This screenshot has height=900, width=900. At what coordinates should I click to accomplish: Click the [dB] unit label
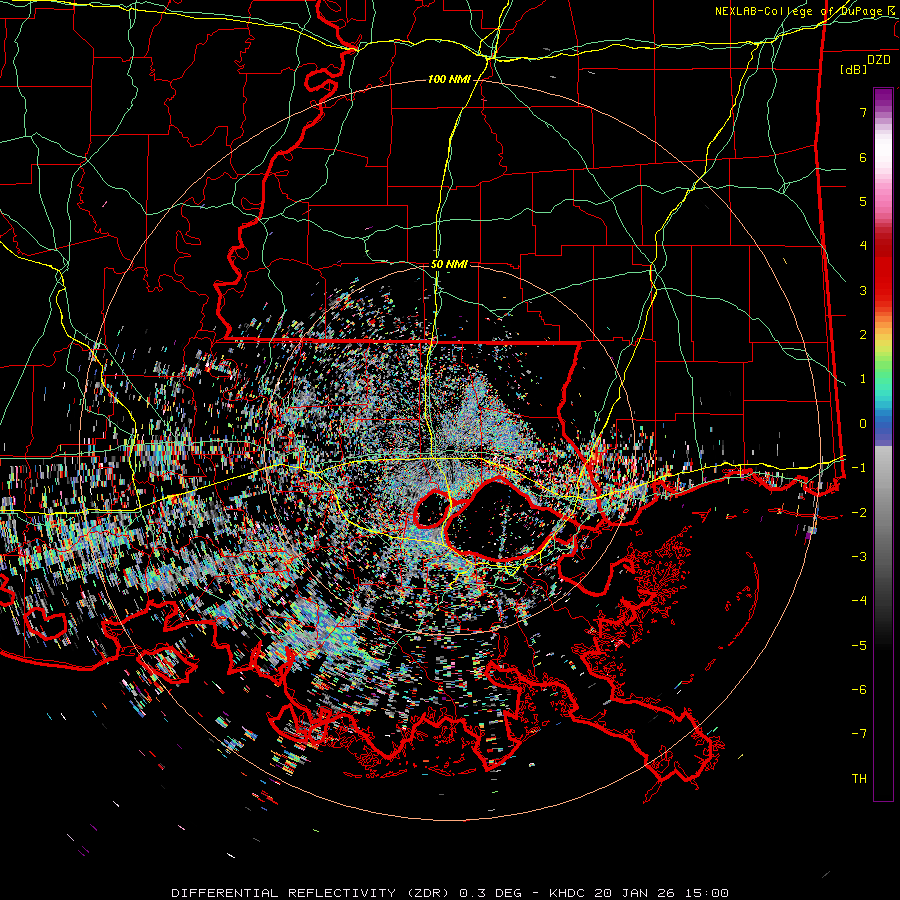(x=853, y=69)
